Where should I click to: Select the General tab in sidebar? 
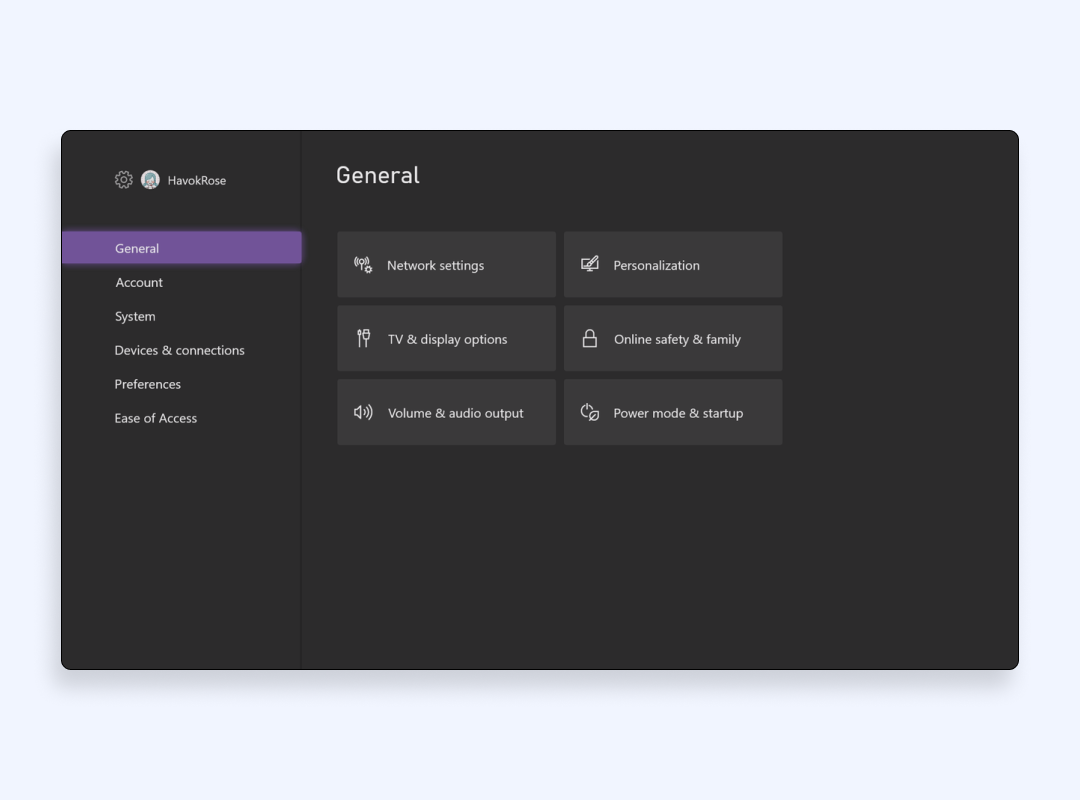coord(137,249)
